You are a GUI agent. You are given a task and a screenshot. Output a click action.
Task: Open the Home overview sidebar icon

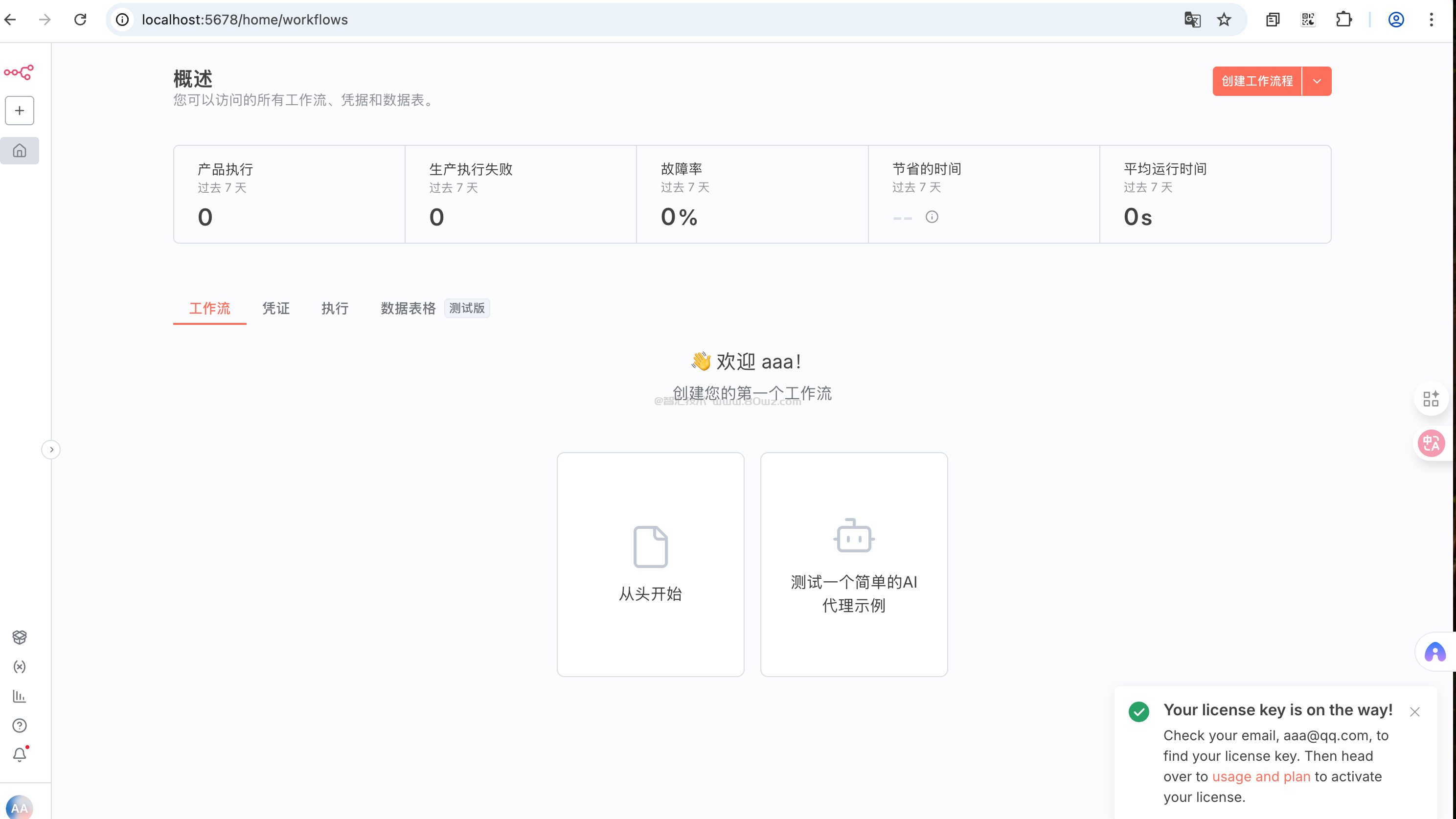(20, 151)
